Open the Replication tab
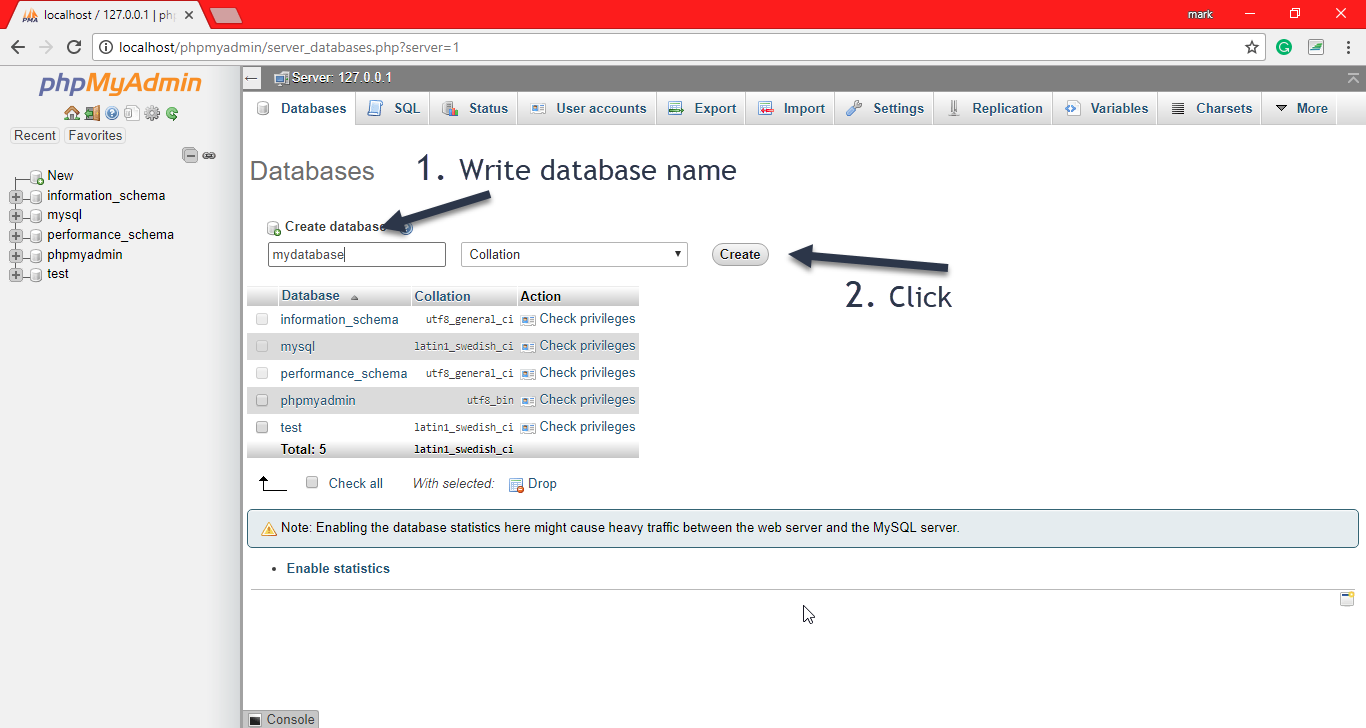The height and width of the screenshot is (728, 1366). [993, 109]
